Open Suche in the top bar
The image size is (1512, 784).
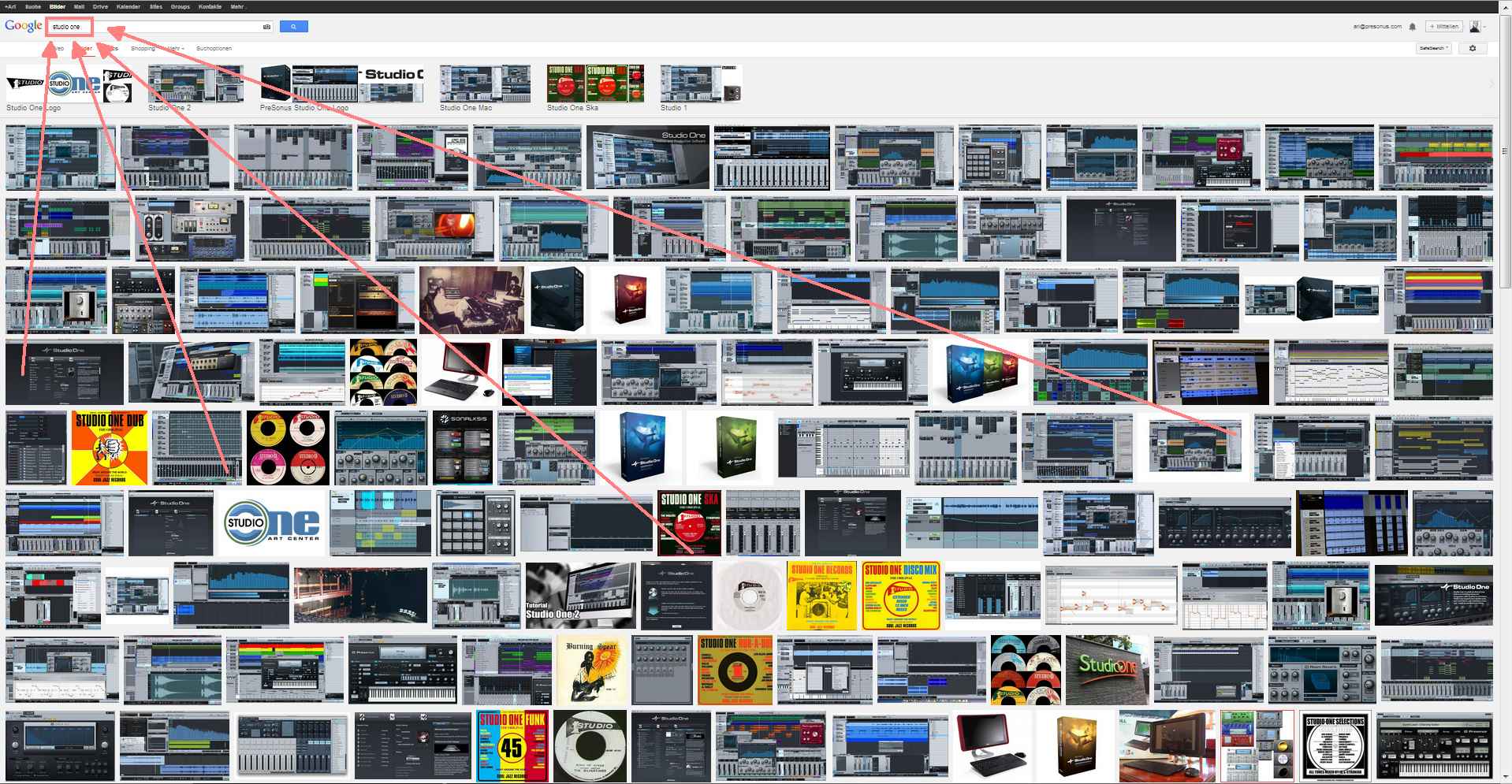pyautogui.click(x=33, y=6)
